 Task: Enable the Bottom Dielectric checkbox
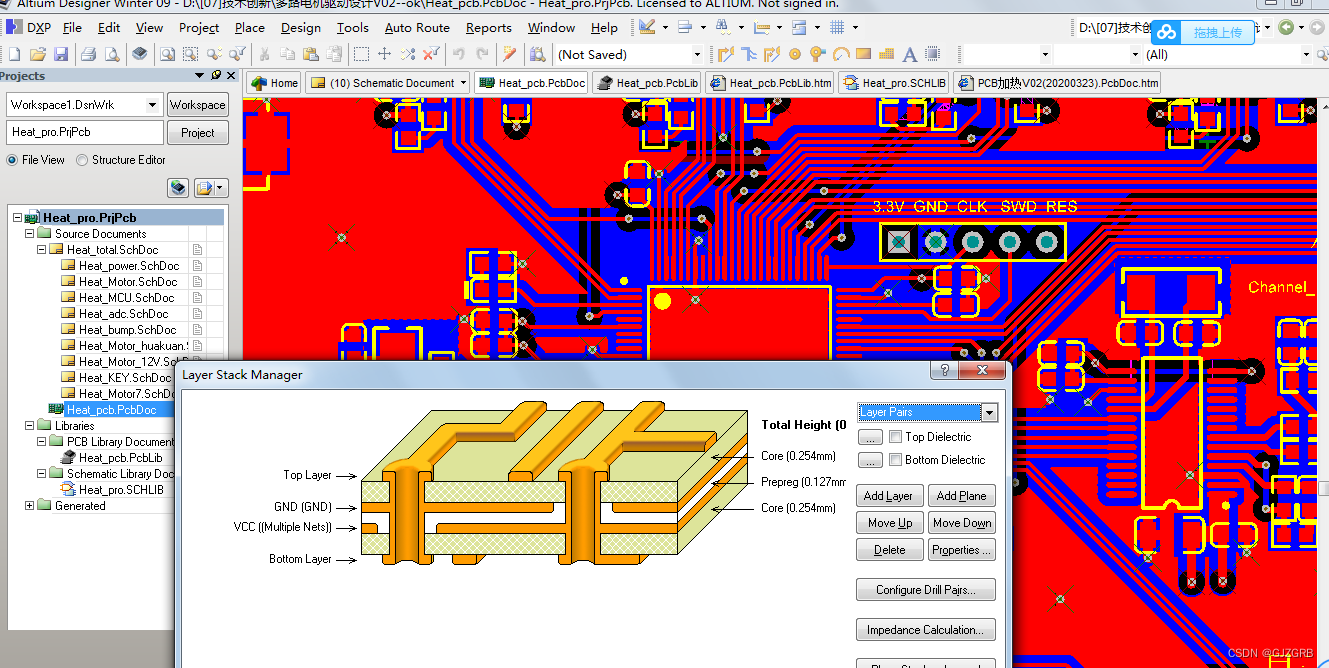[894, 459]
